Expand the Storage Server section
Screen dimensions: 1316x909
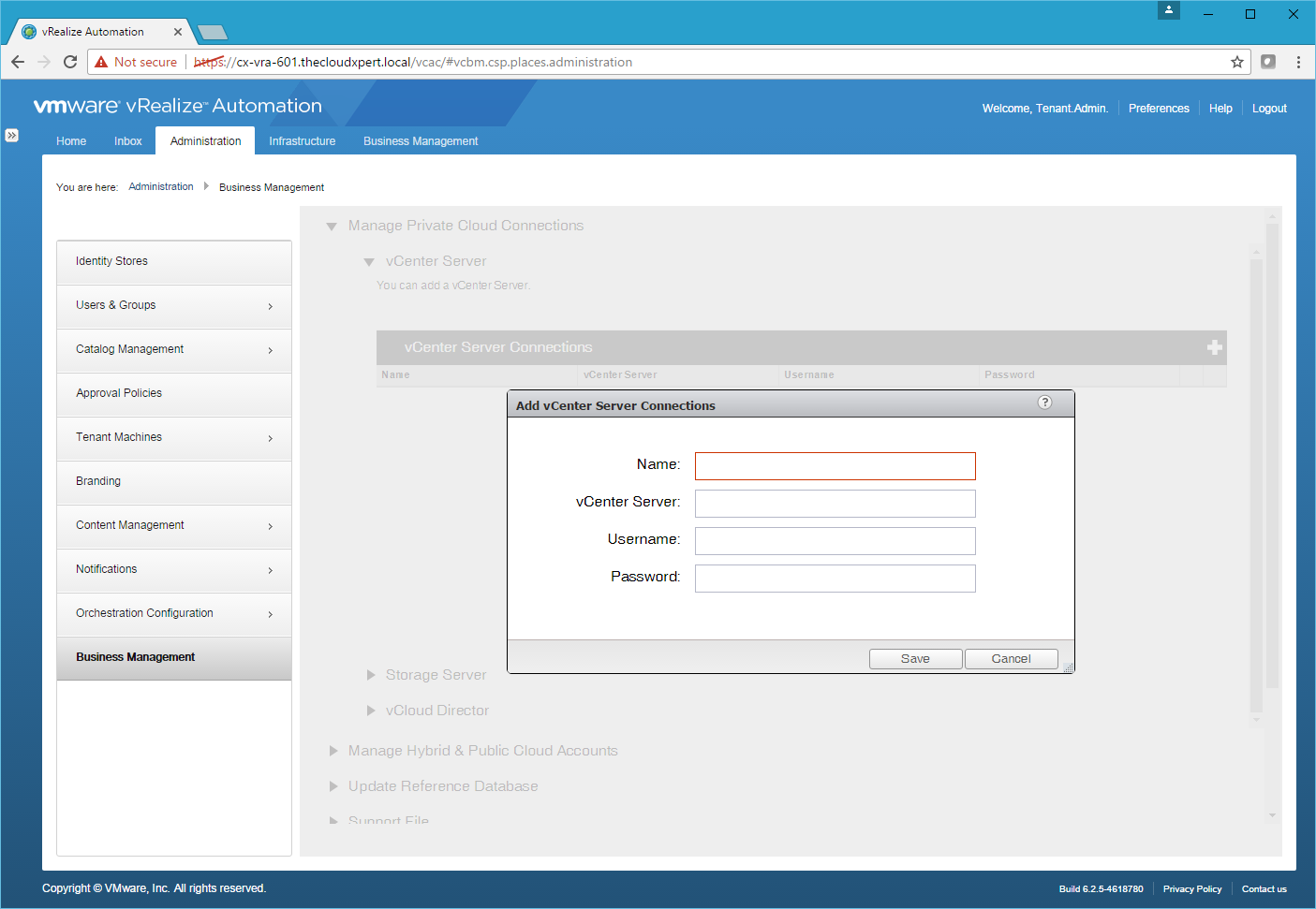tap(371, 675)
